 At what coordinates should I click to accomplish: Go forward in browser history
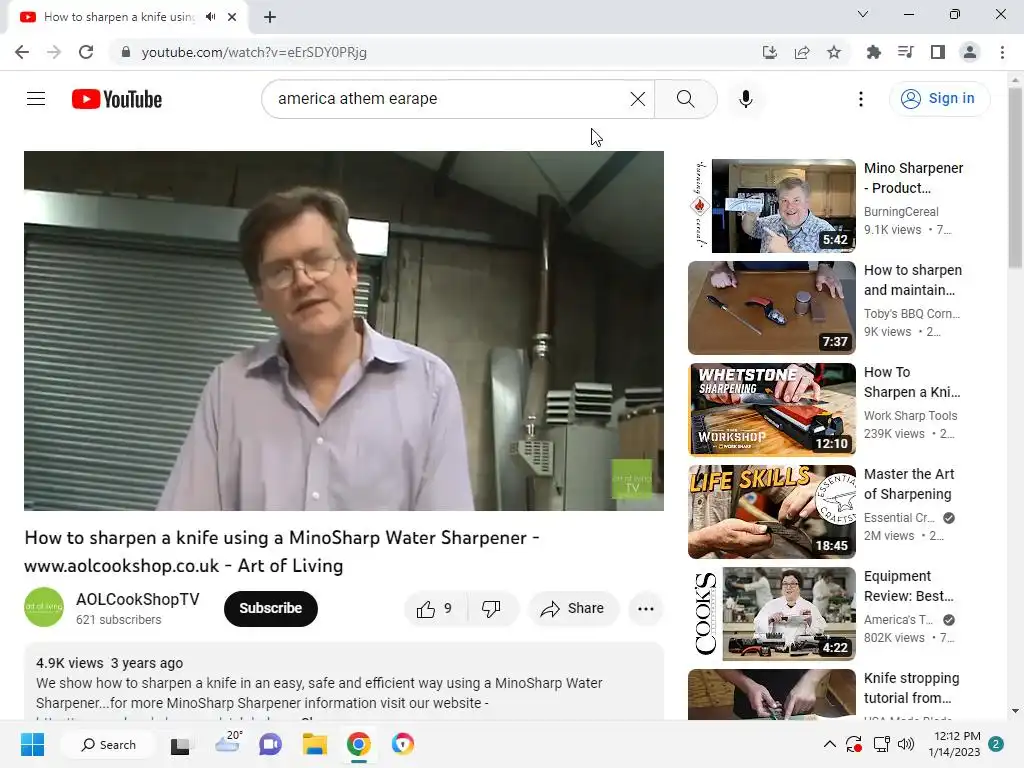coord(54,52)
